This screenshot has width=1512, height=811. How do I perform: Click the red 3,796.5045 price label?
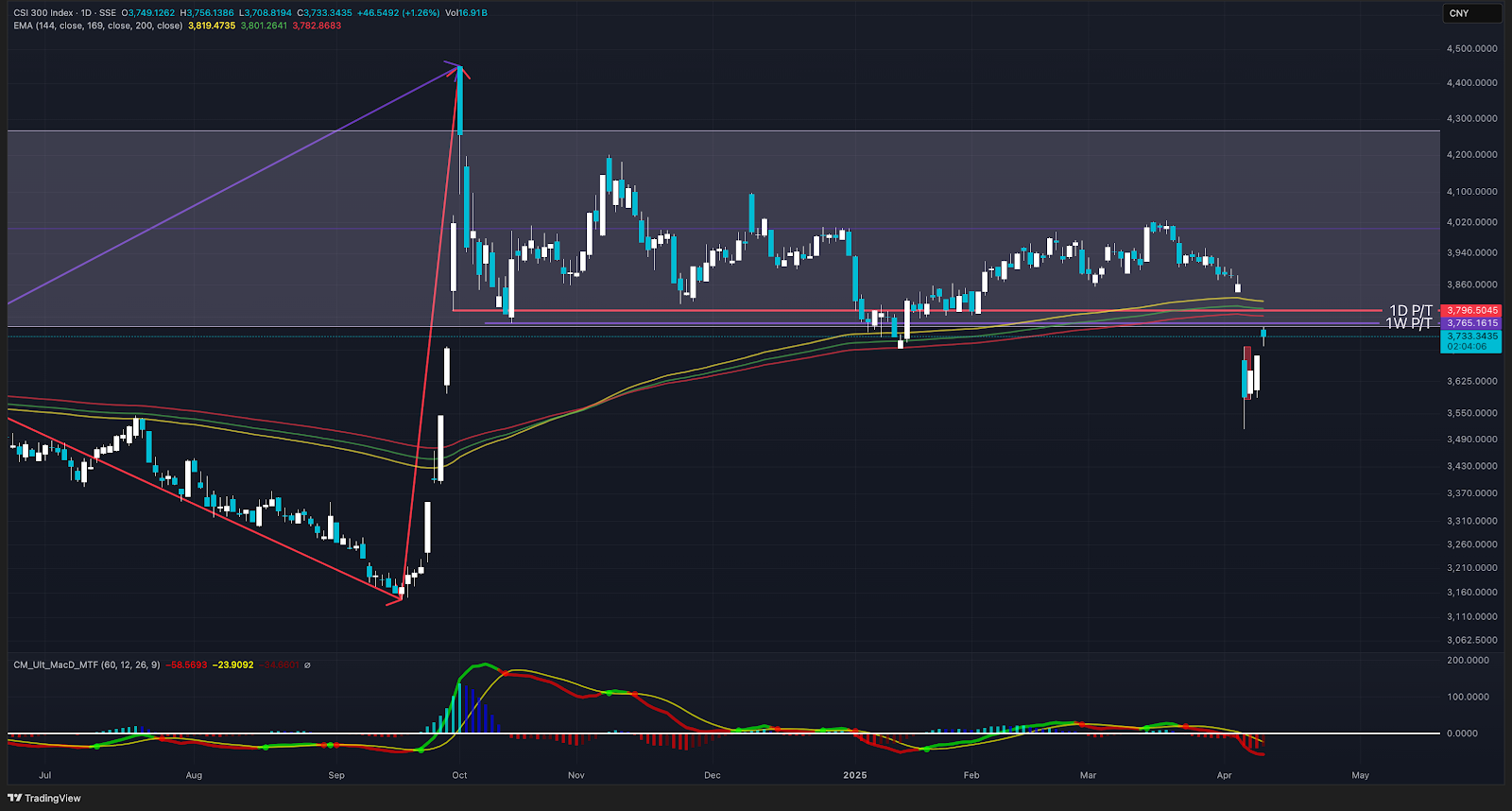click(1472, 310)
